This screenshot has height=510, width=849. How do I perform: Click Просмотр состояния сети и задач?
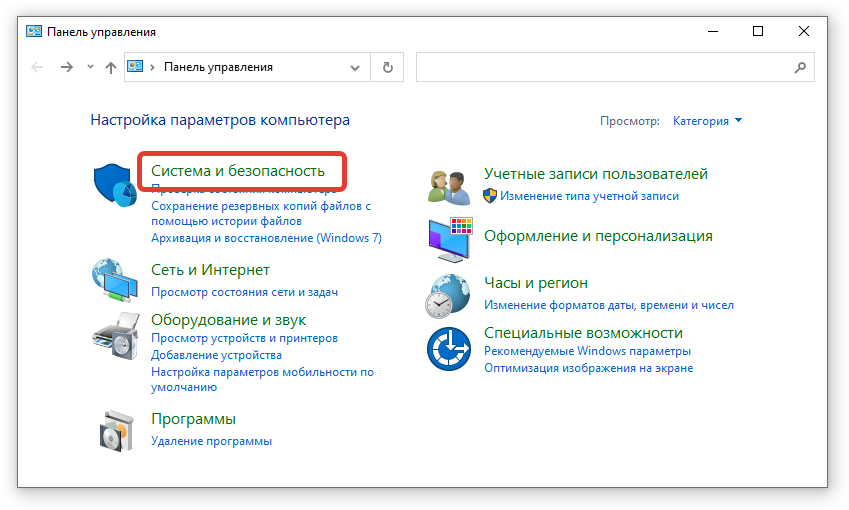(244, 292)
